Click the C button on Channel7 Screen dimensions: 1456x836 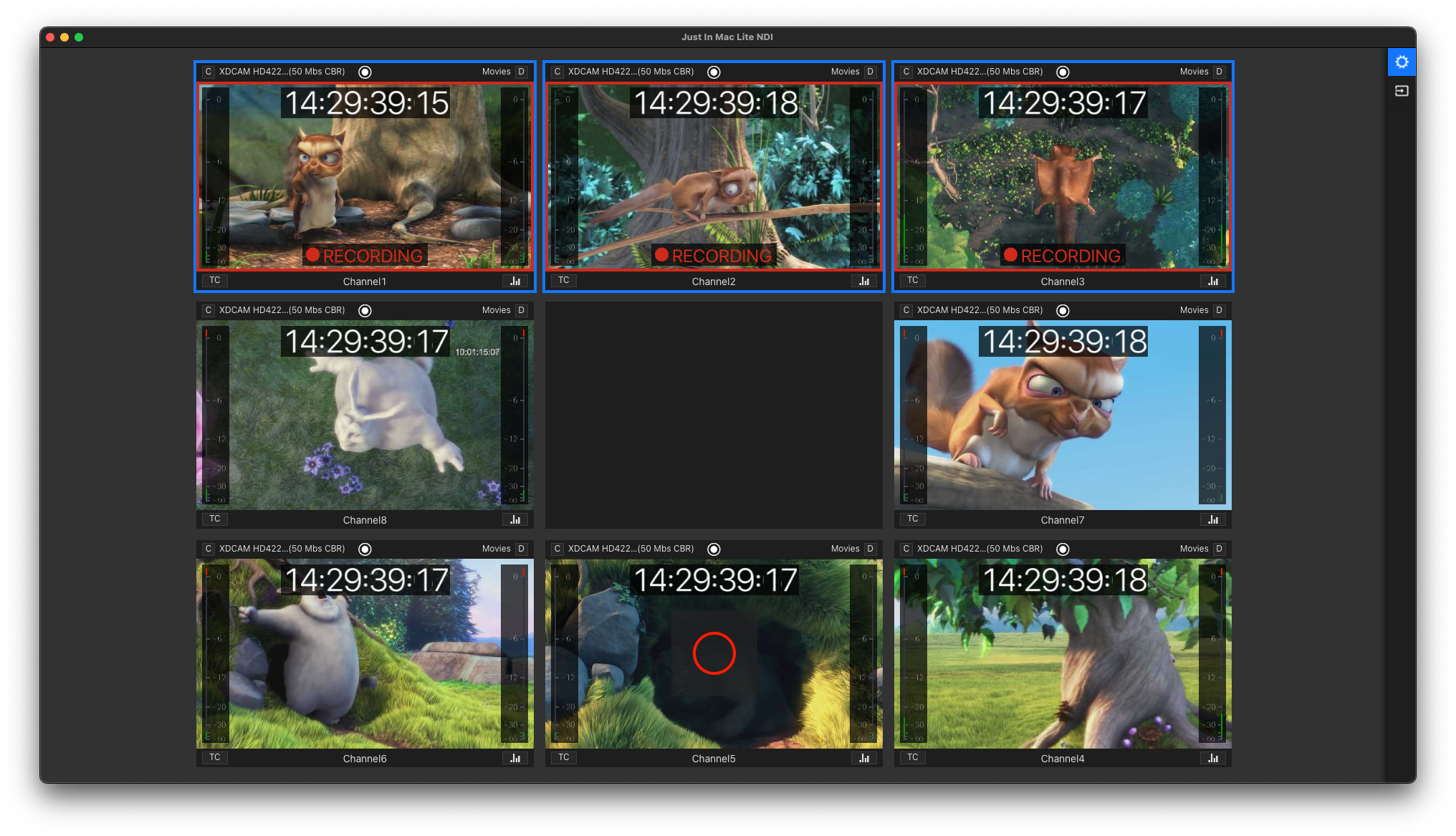(906, 310)
